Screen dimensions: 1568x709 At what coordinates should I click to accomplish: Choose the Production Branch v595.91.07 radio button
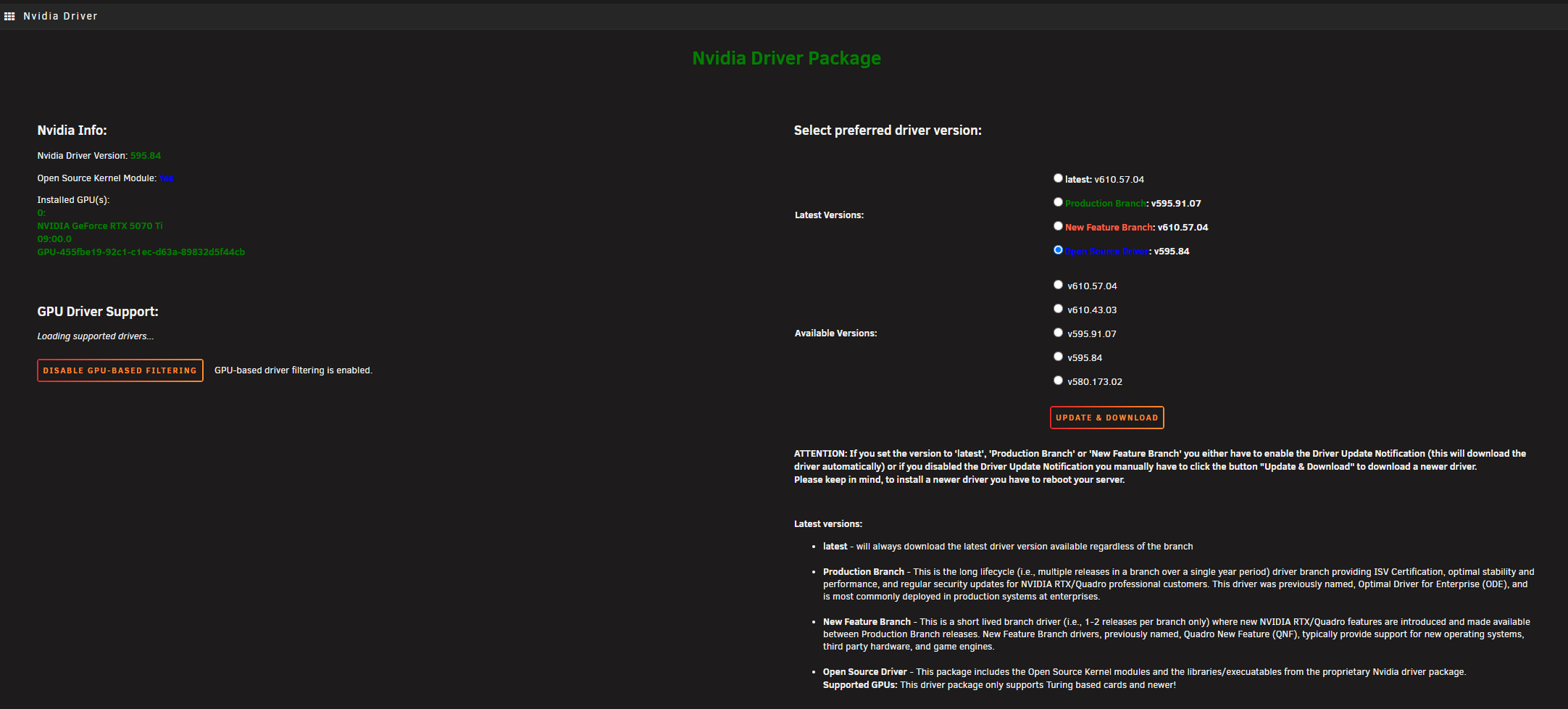pos(1058,202)
